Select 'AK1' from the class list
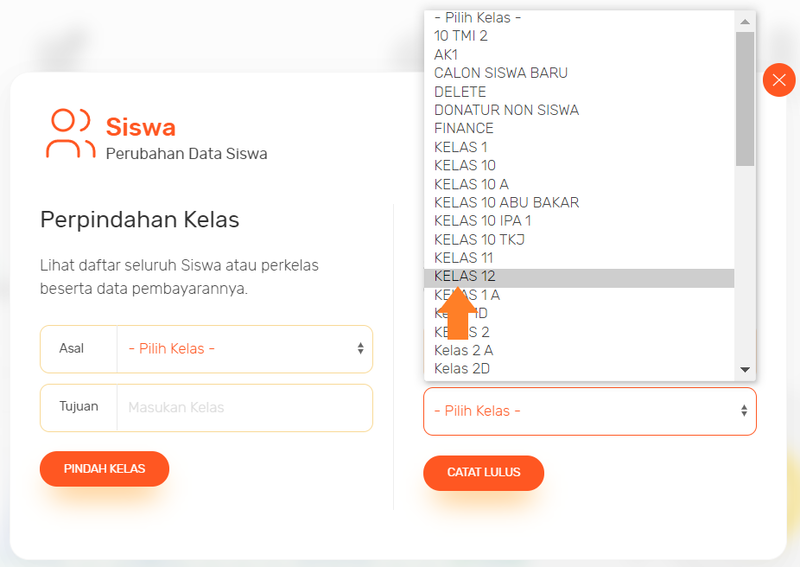Viewport: 800px width, 567px height. (579, 55)
